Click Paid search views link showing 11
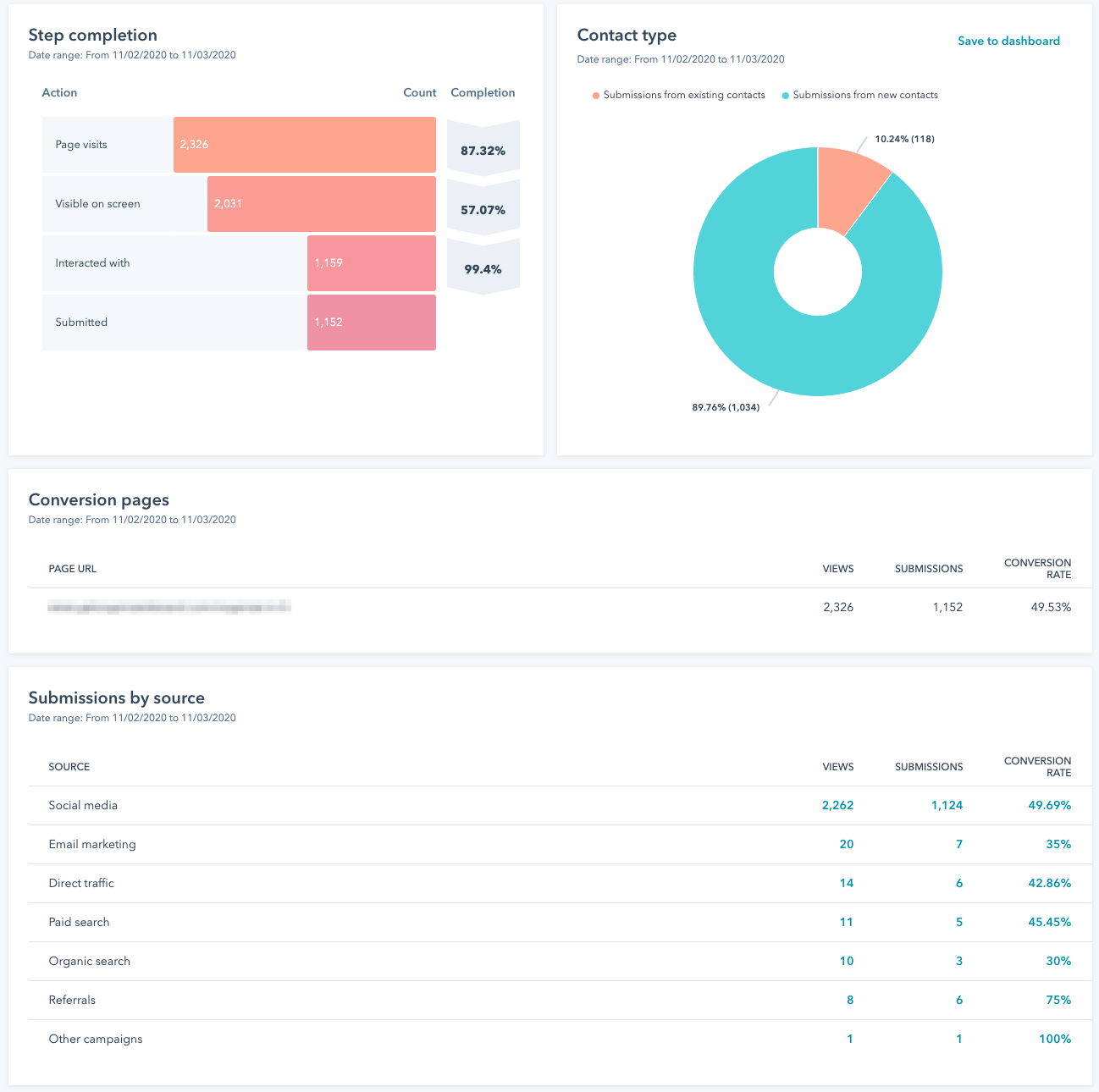 coord(846,922)
